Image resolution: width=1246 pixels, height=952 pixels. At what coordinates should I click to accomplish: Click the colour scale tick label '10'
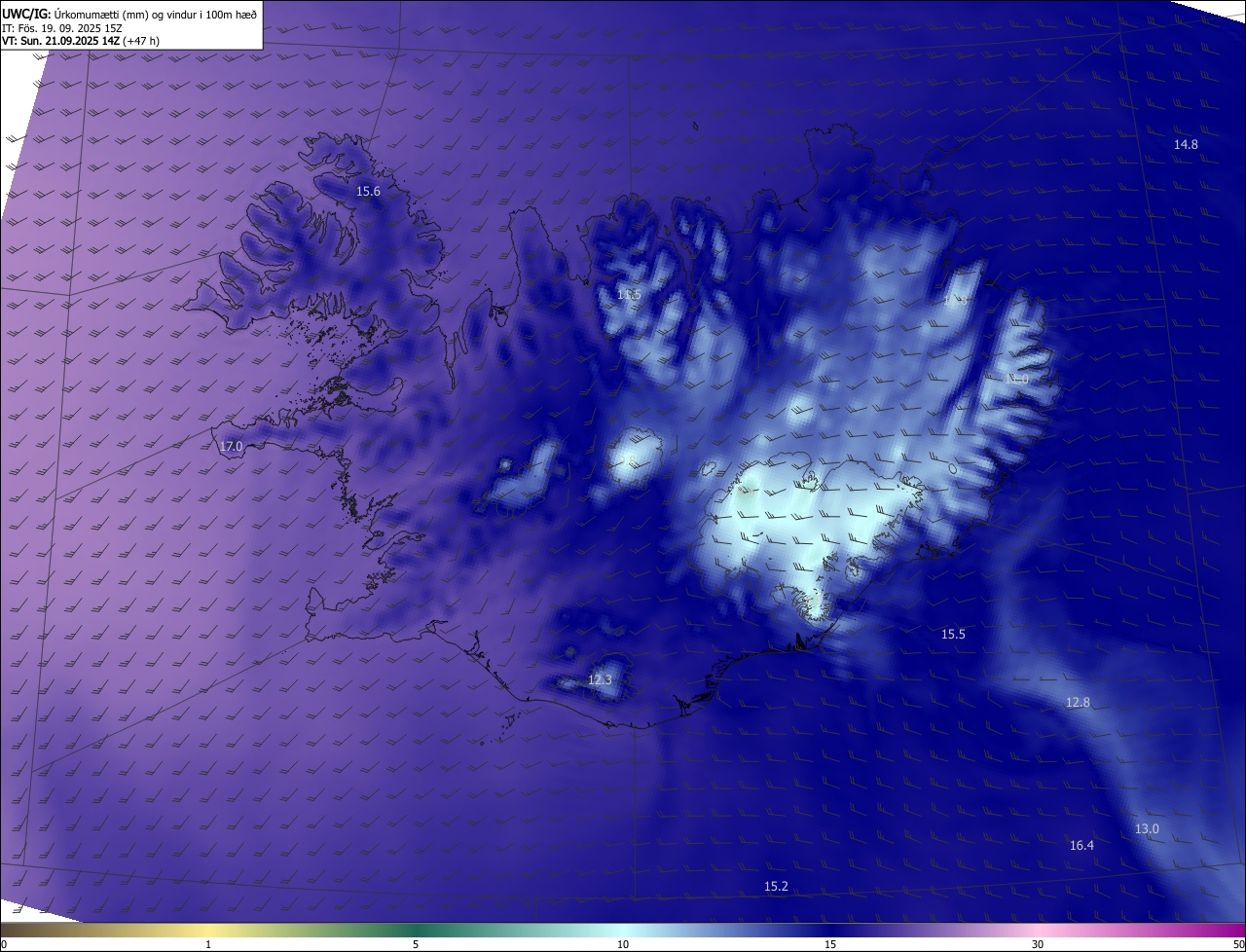click(623, 944)
